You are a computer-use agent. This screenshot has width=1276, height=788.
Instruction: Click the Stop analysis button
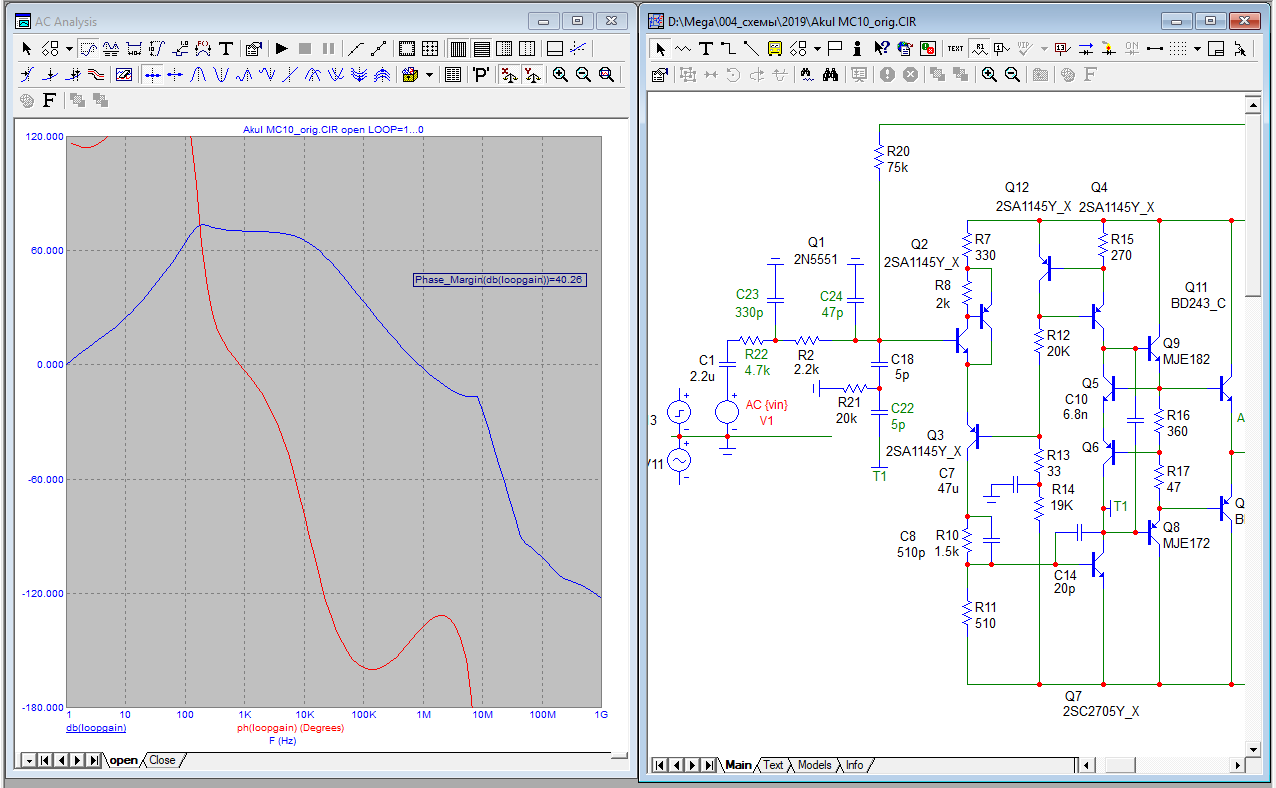[x=305, y=48]
